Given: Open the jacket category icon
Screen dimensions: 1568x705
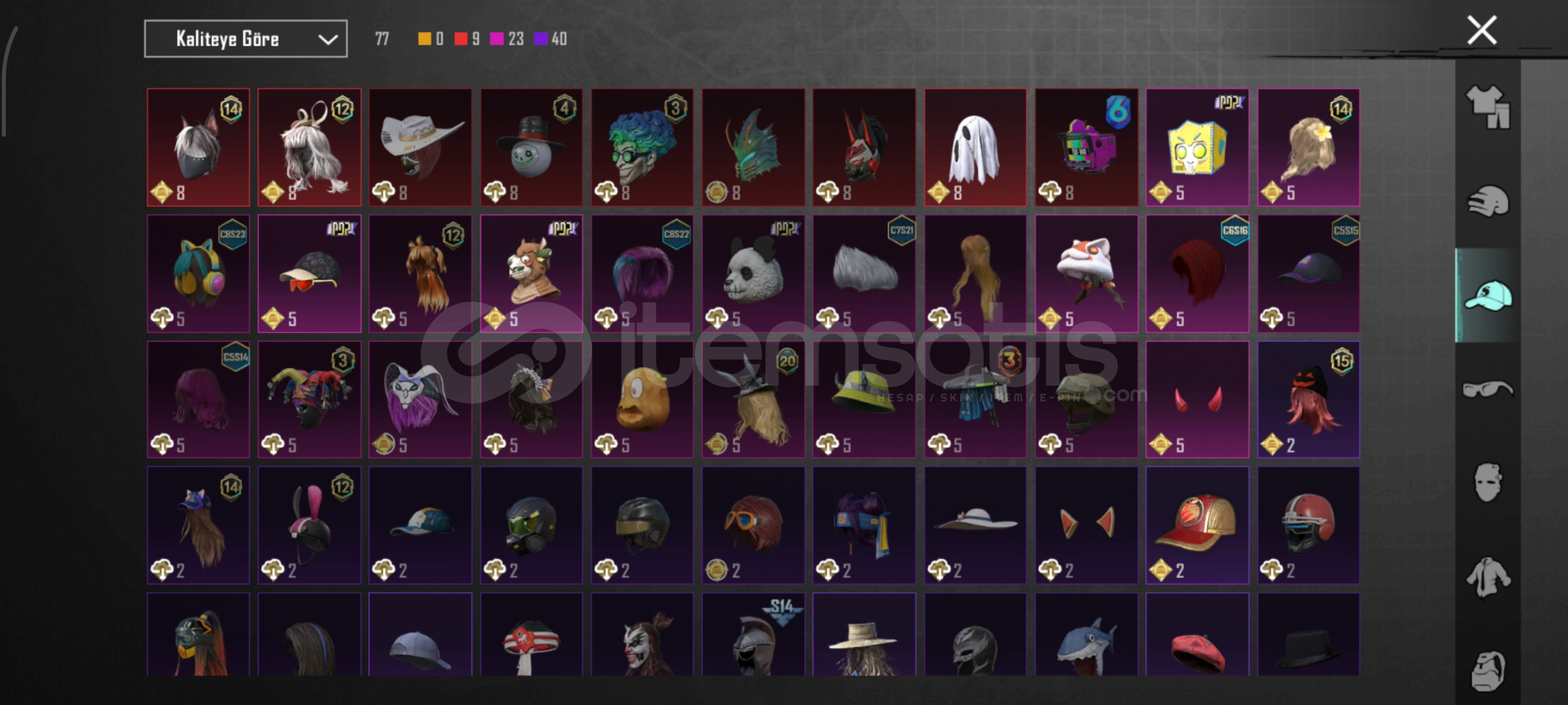Looking at the screenshot, I should [1488, 577].
